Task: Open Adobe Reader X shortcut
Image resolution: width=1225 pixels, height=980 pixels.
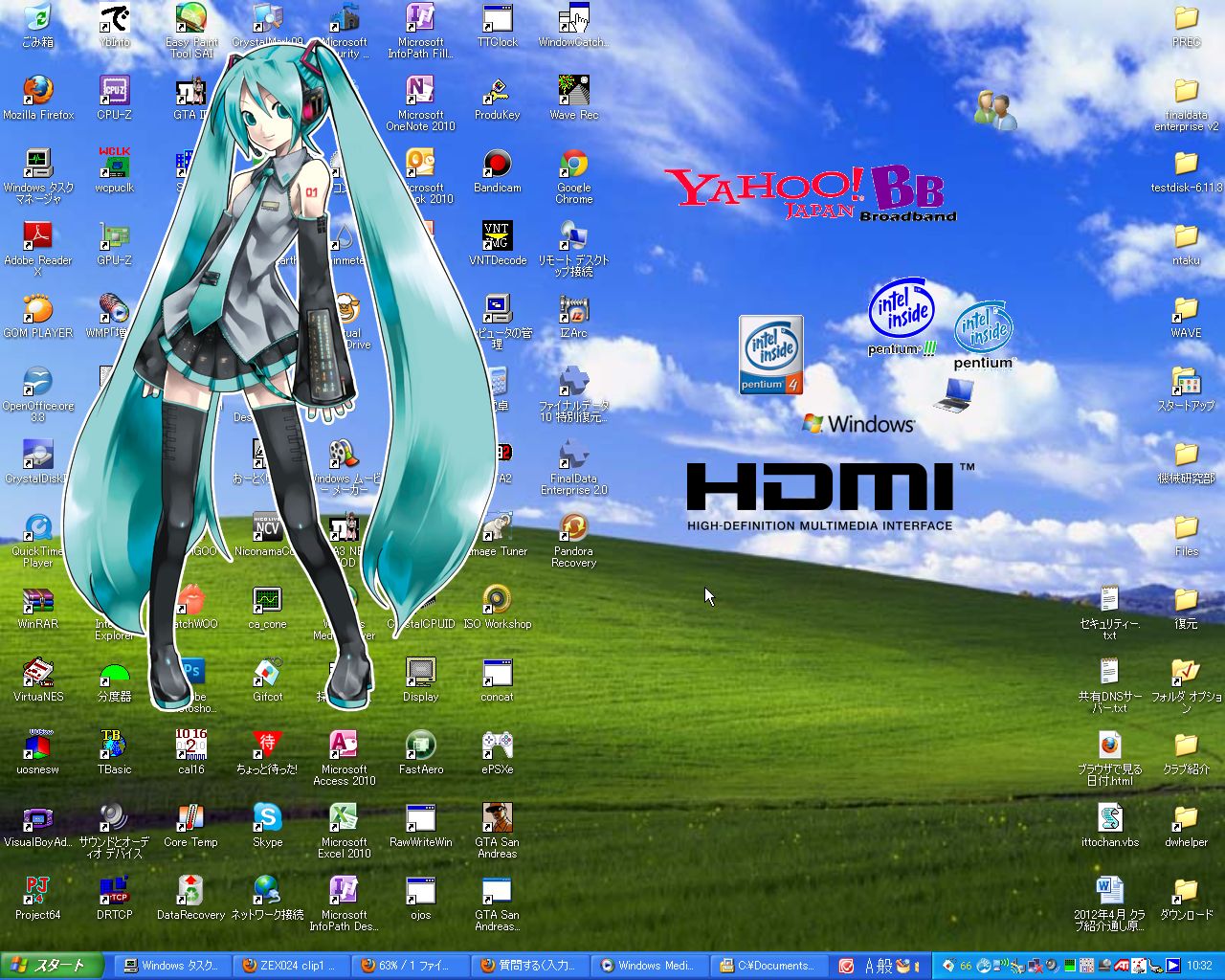Action: [38, 249]
